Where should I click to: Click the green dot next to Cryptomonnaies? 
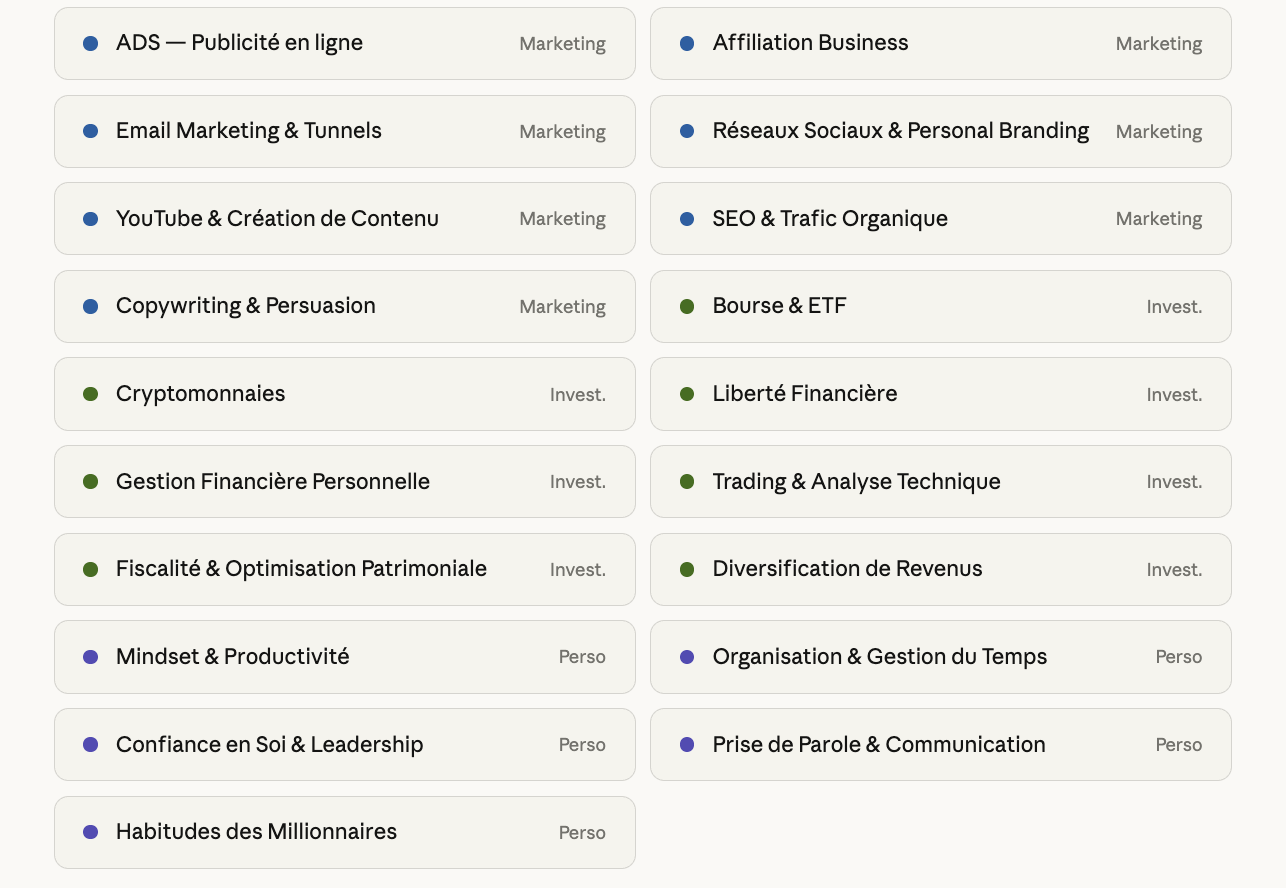[91, 394]
